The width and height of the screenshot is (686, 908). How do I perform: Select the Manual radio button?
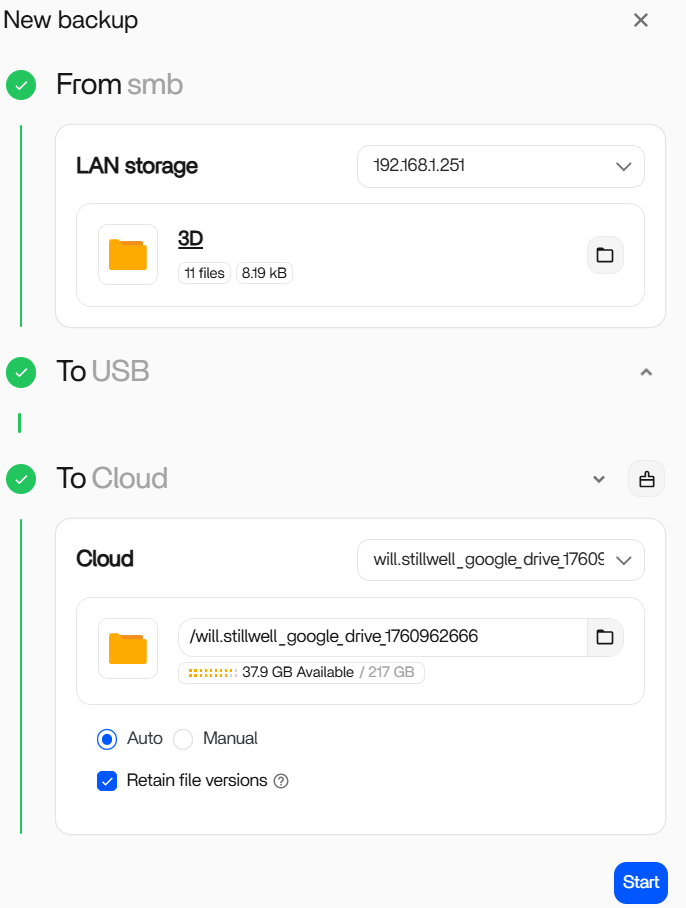(183, 739)
